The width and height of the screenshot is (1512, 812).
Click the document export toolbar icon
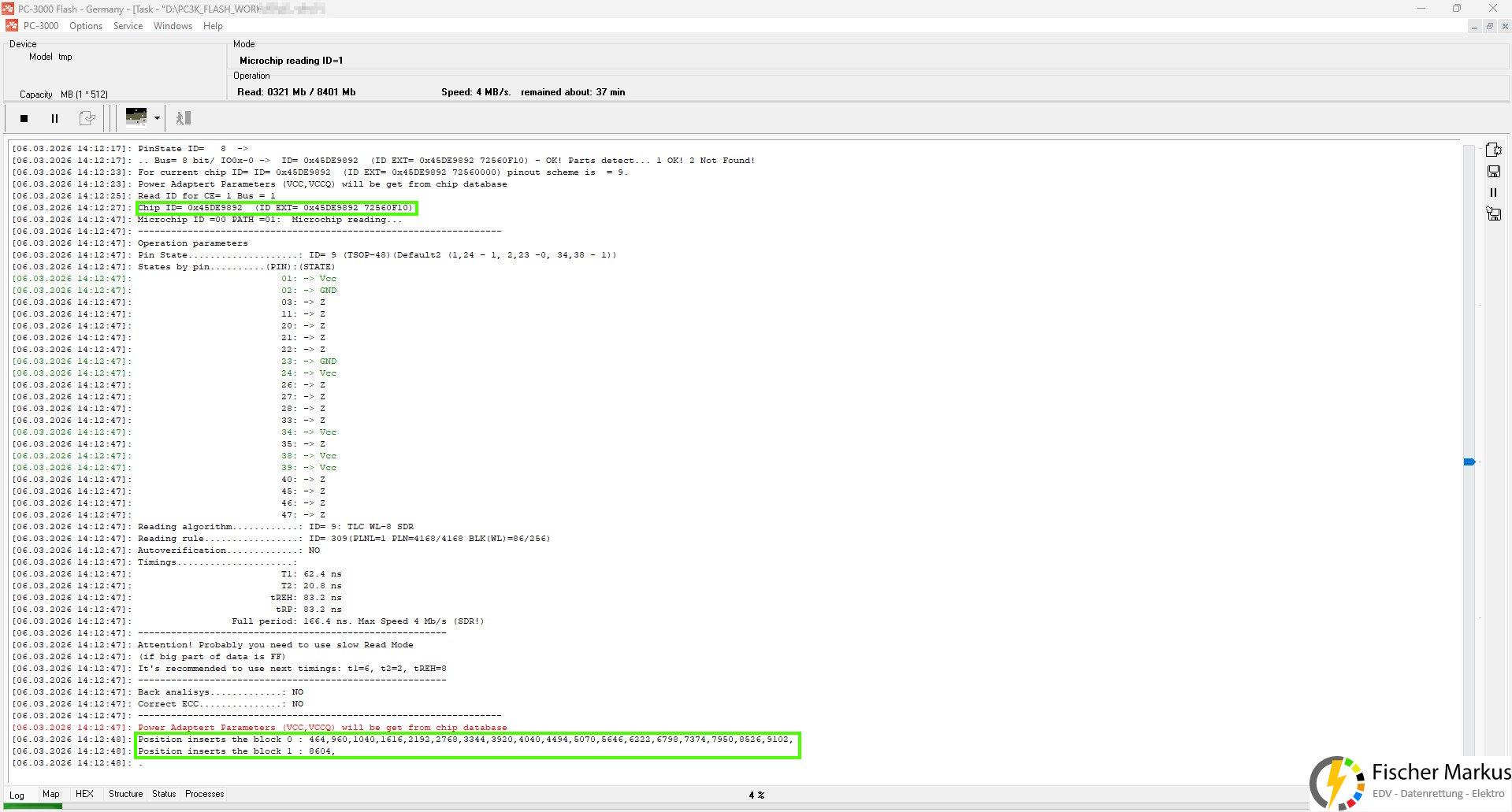click(x=87, y=119)
